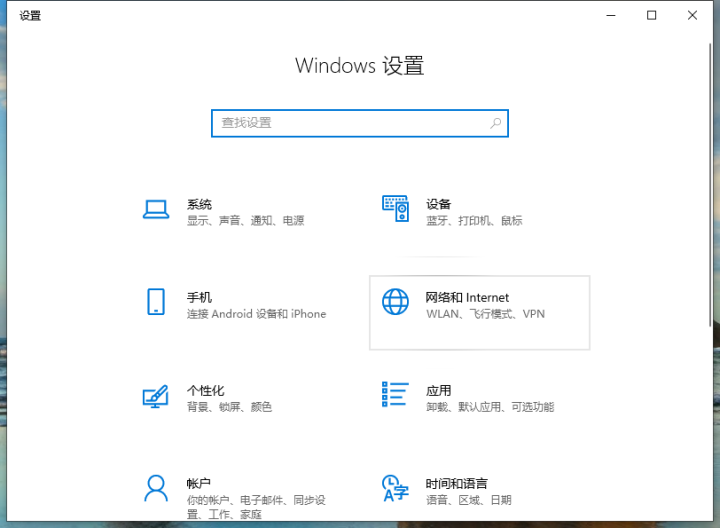Open the 应用 category title
Viewport: 720px width, 528px height.
coord(438,390)
